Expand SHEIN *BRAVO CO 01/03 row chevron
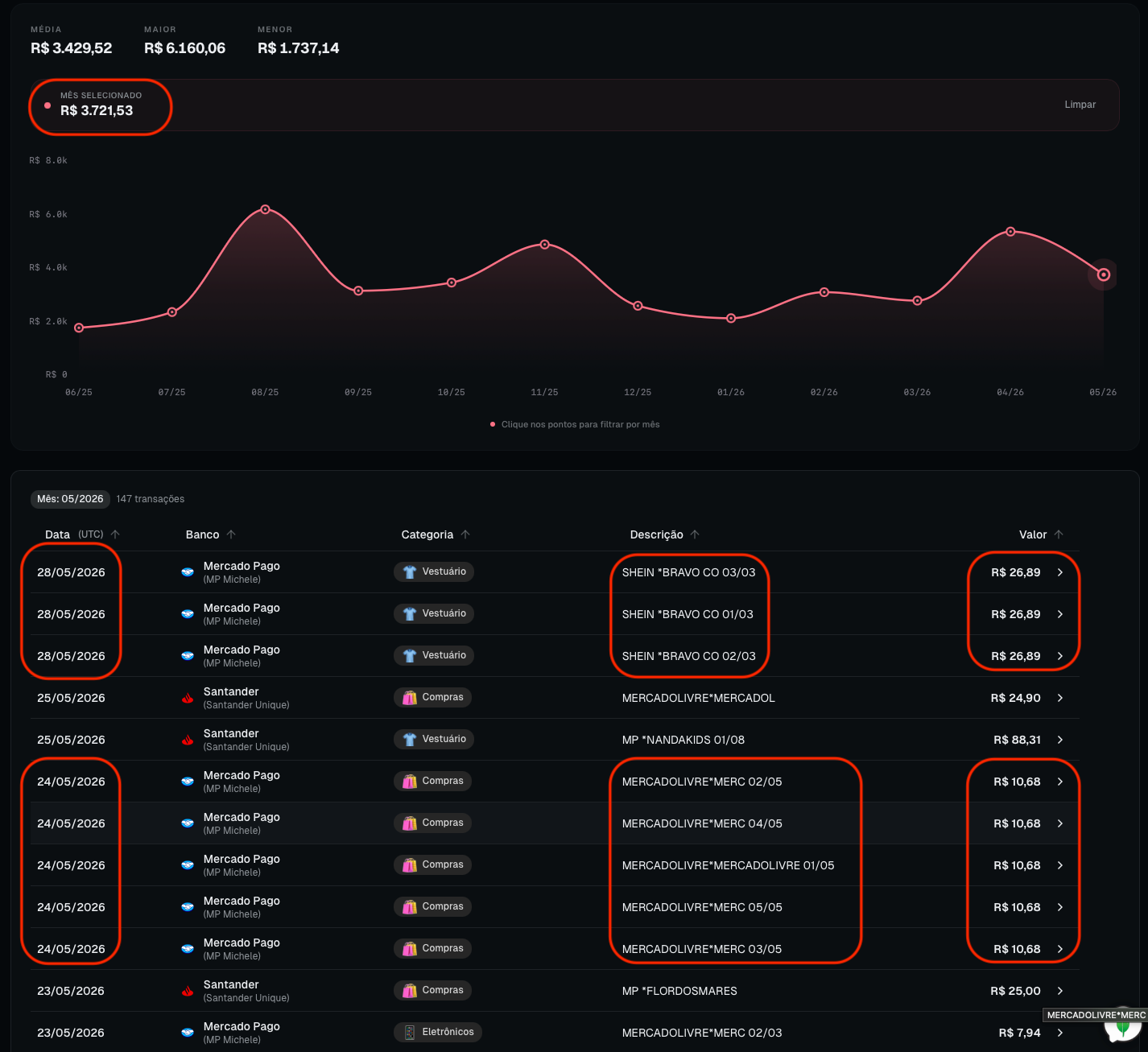Viewport: 1148px width, 1052px height. tap(1060, 614)
